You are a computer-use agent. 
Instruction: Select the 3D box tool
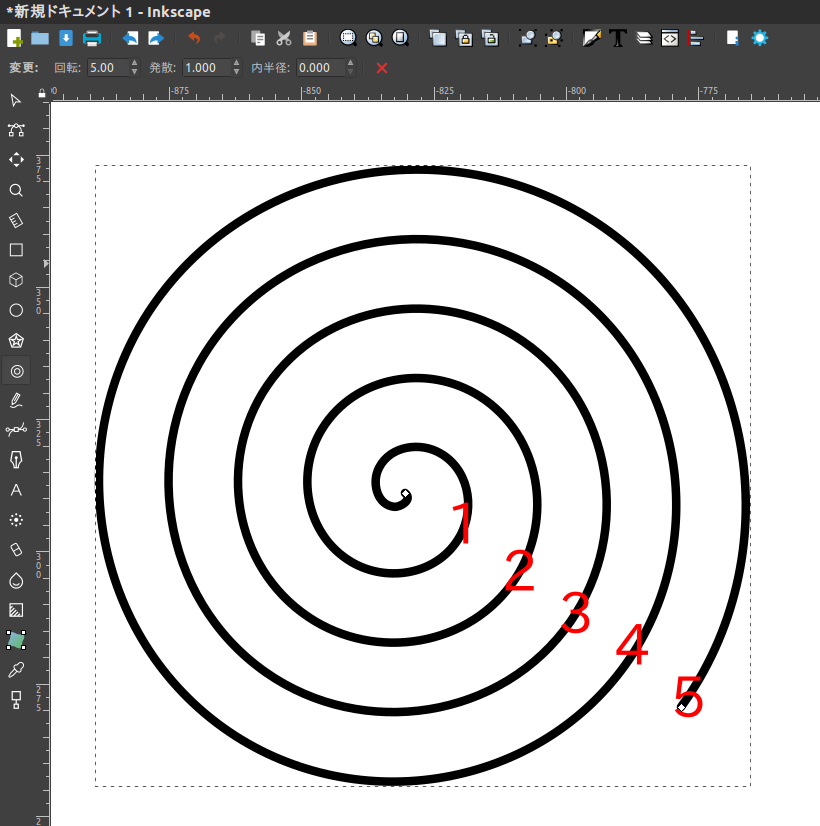click(x=16, y=280)
